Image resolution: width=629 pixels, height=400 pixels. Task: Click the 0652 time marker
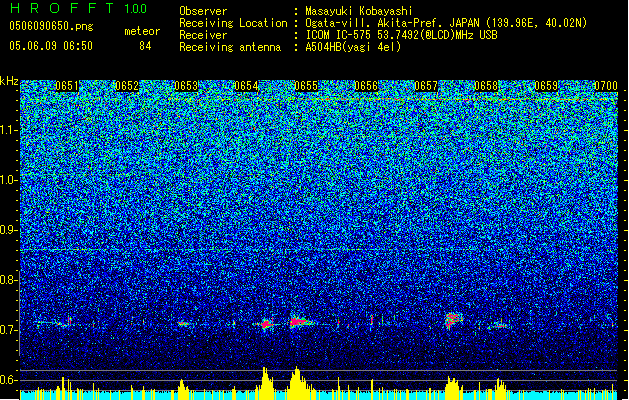pos(127,86)
